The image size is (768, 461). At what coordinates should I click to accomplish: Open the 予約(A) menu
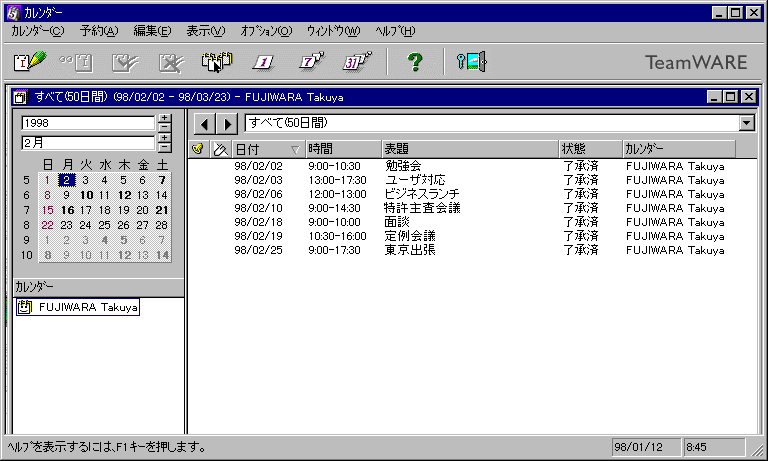[98, 31]
